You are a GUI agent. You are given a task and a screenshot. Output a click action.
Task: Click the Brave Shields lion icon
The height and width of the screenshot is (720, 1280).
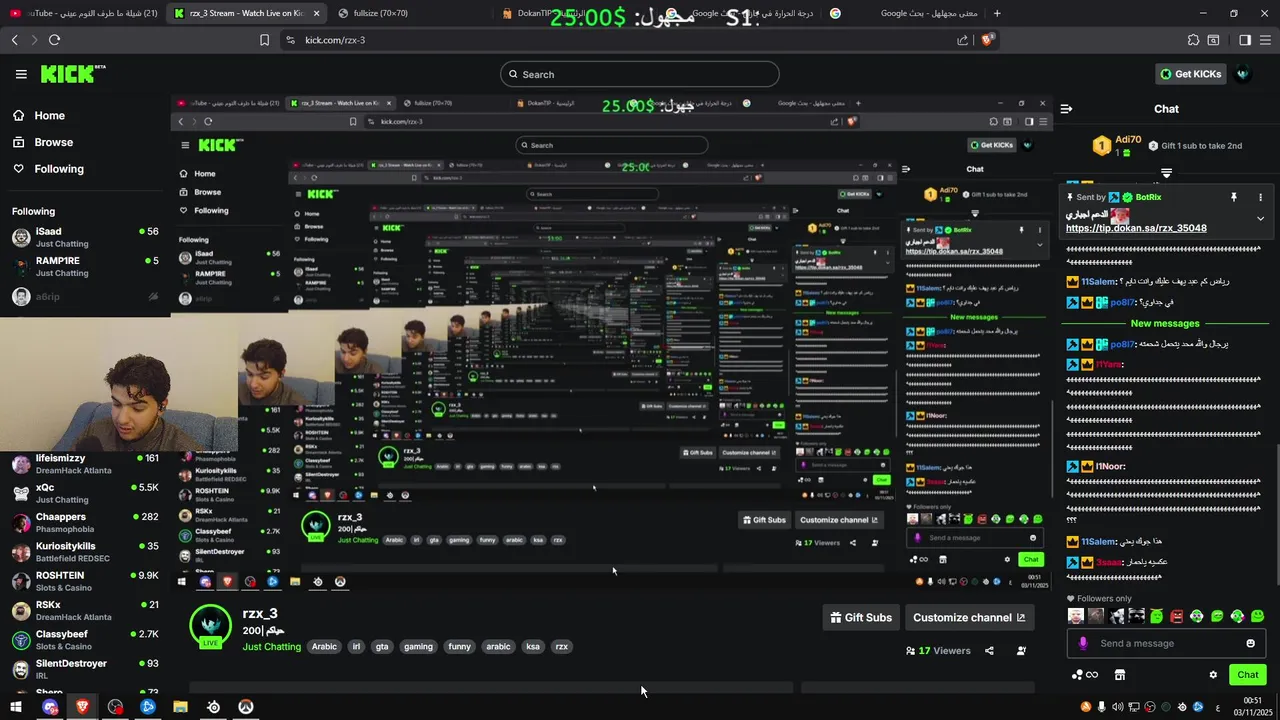[987, 40]
